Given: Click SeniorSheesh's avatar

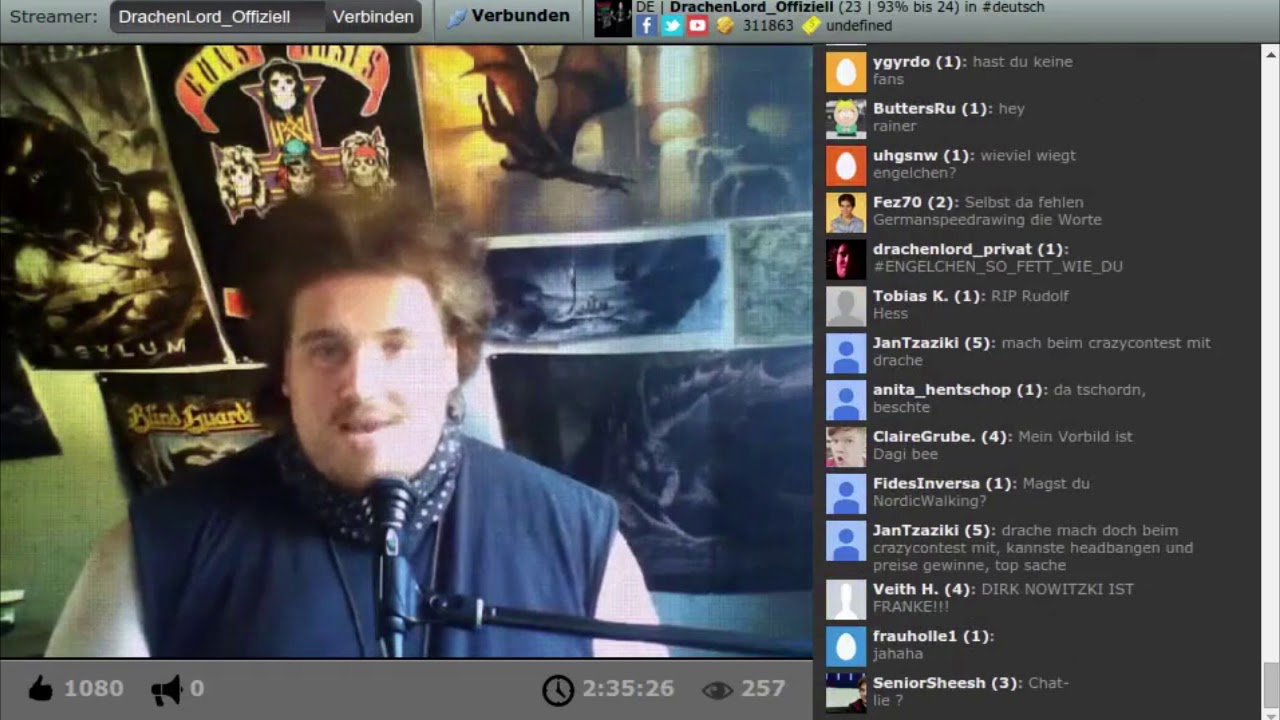Looking at the screenshot, I should [x=846, y=693].
